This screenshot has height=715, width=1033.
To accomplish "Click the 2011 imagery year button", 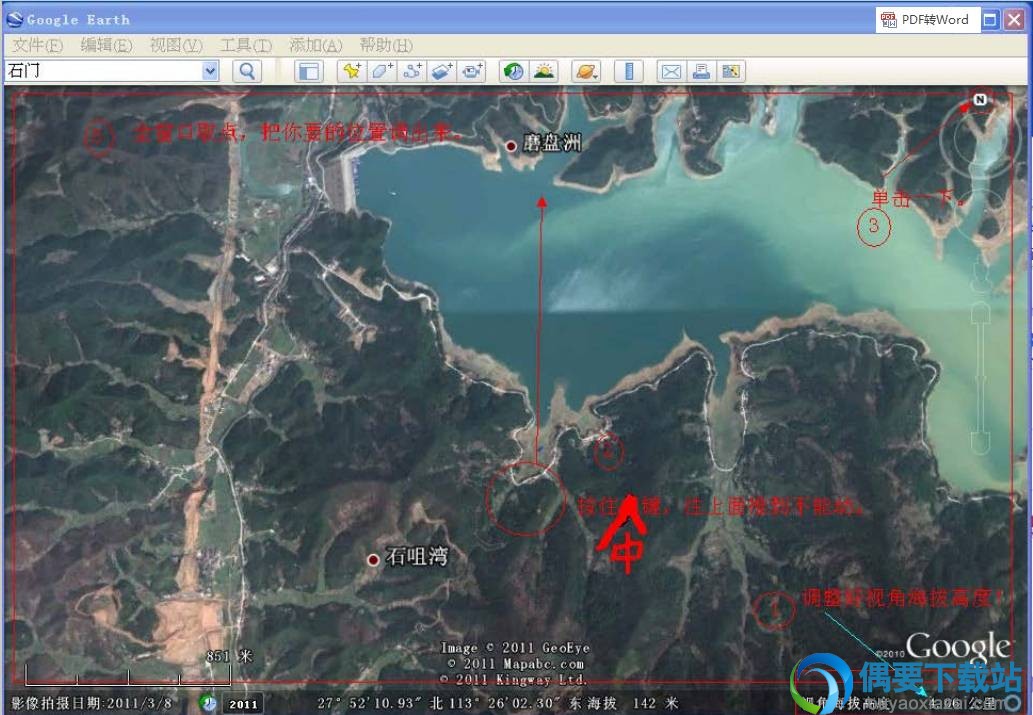I will pyautogui.click(x=243, y=704).
